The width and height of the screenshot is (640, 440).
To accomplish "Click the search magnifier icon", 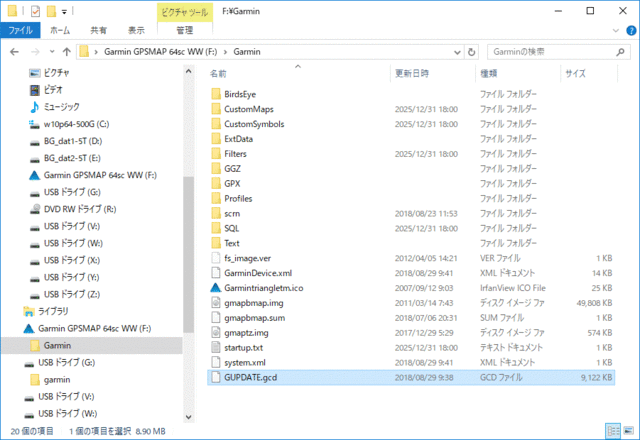I will [x=620, y=52].
